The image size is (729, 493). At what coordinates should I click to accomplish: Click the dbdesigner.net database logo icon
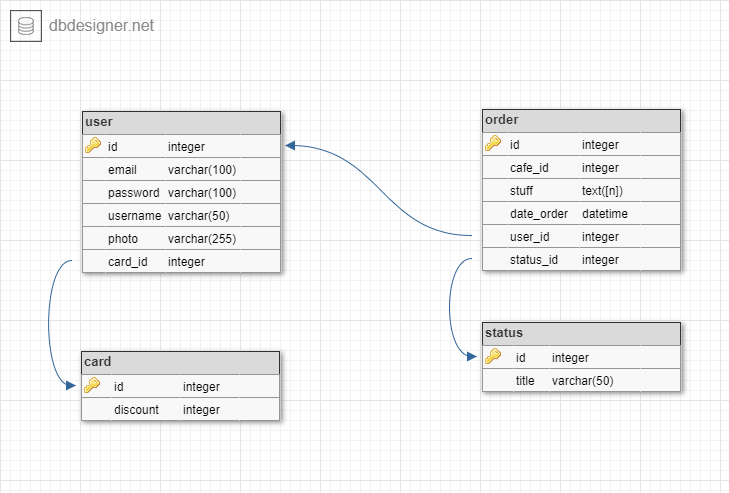(26, 26)
